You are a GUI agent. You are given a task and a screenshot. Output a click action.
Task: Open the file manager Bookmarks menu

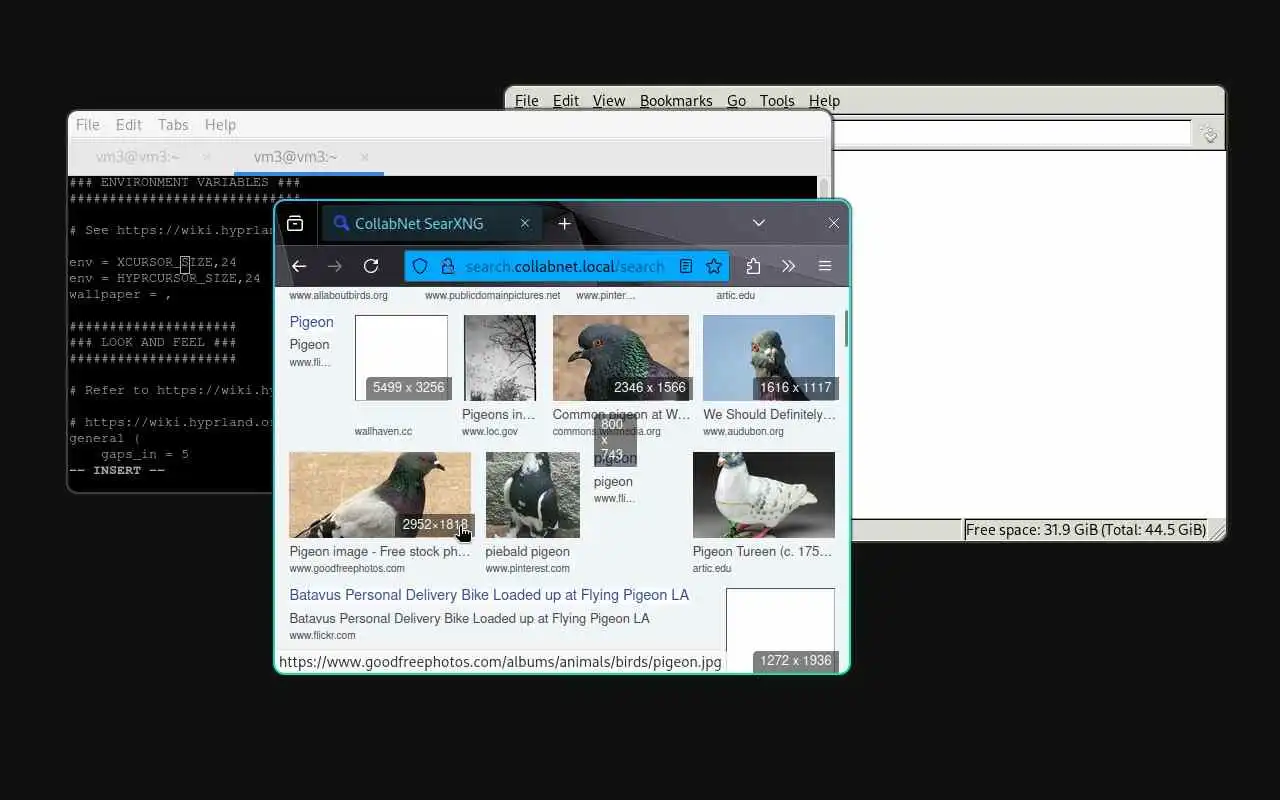[x=677, y=101]
